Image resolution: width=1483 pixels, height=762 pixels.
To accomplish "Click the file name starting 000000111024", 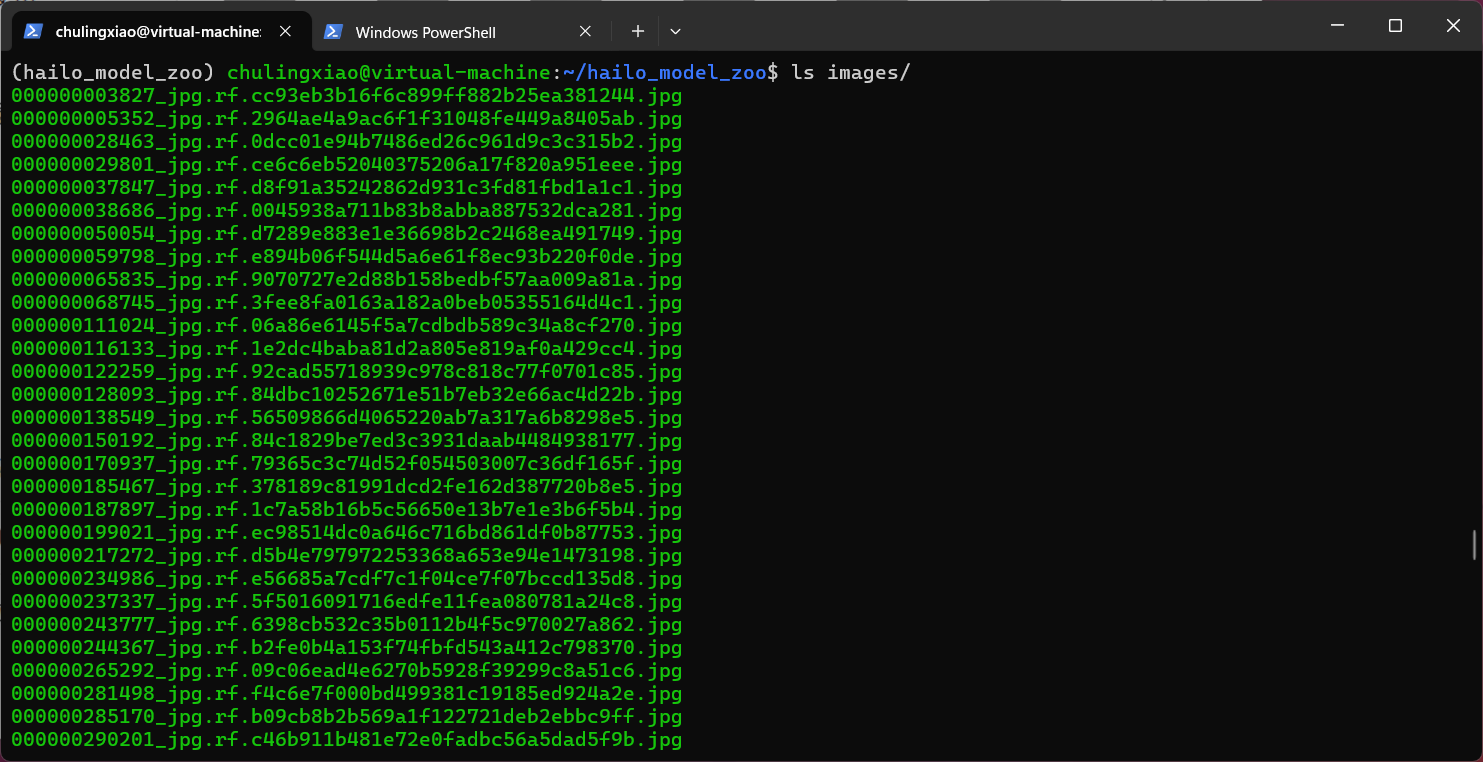I will pos(347,326).
